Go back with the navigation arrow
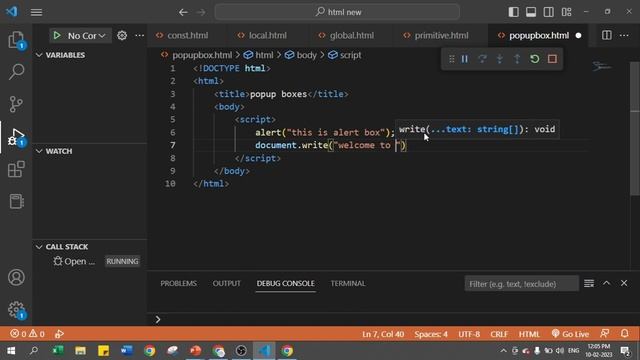 (183, 12)
